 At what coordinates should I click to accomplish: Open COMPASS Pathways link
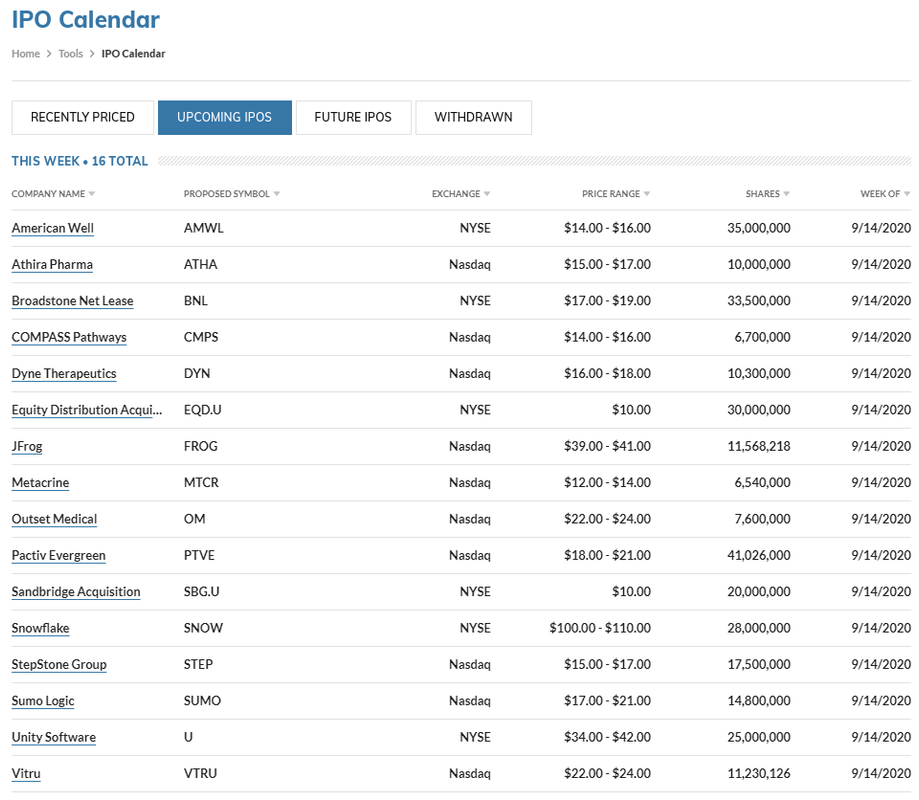click(x=69, y=338)
